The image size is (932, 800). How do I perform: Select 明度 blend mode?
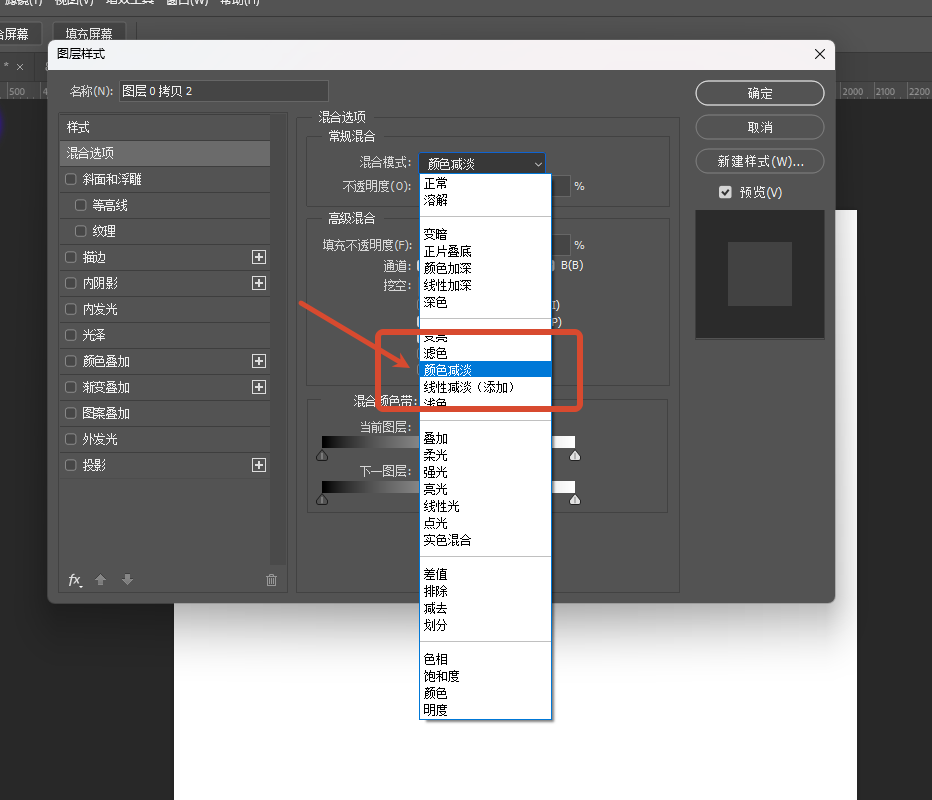click(486, 710)
